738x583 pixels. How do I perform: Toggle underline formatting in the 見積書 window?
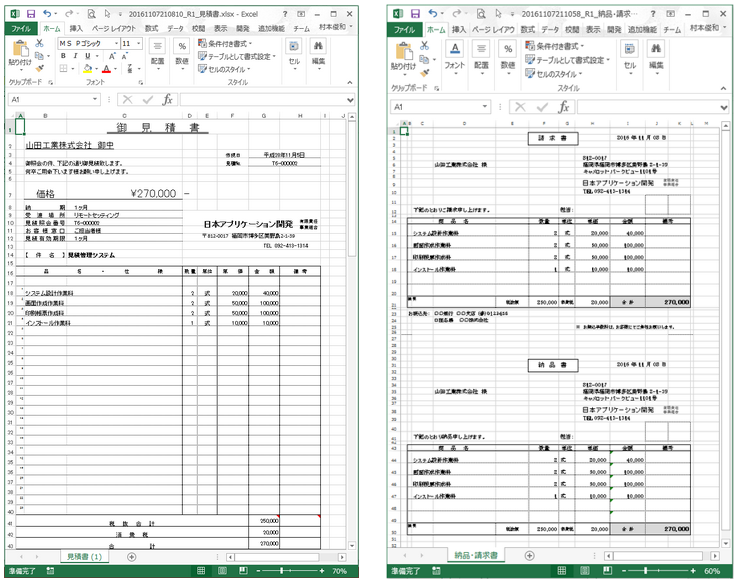click(88, 57)
